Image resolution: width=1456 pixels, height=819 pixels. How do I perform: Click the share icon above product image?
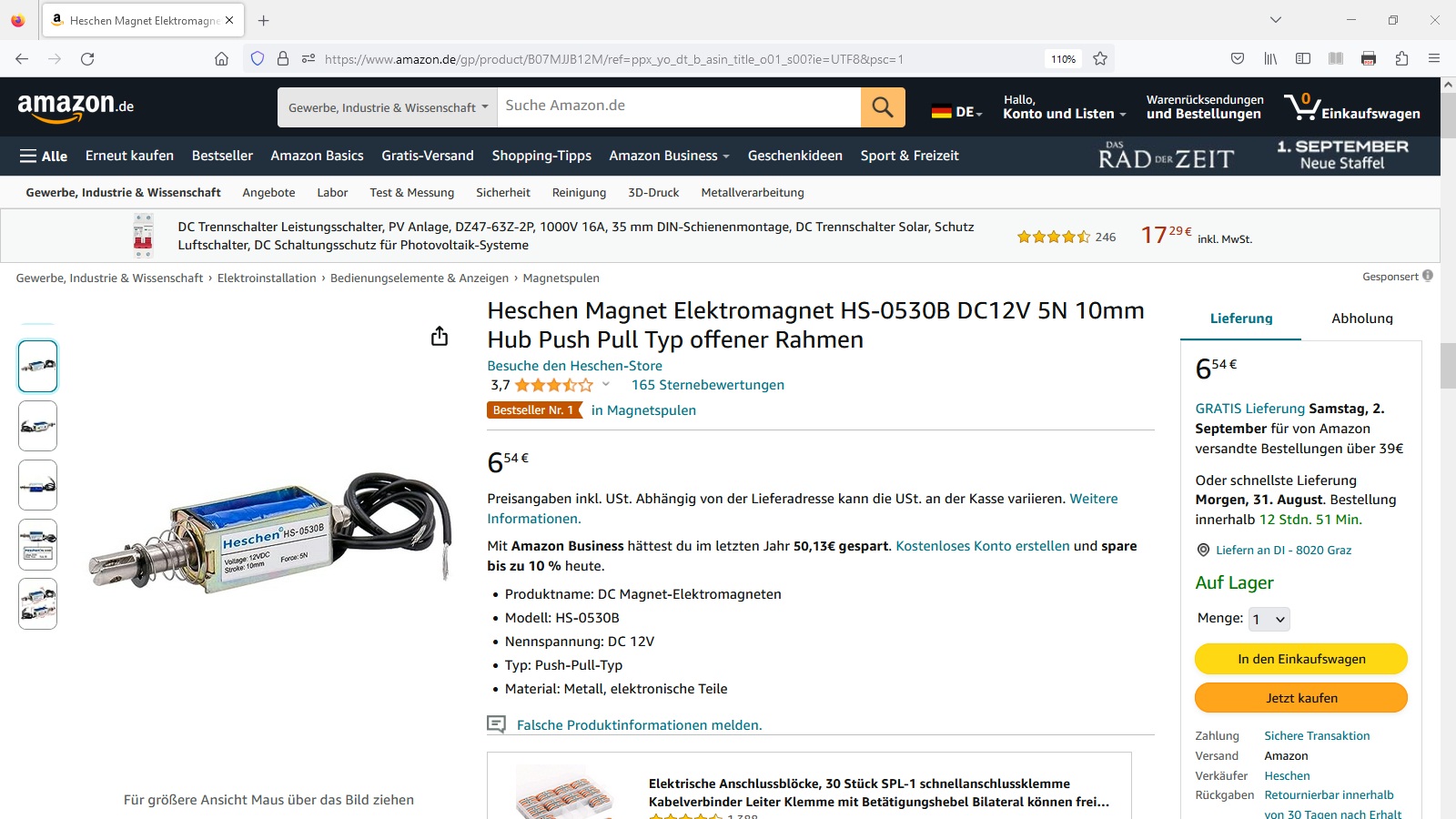pyautogui.click(x=440, y=337)
